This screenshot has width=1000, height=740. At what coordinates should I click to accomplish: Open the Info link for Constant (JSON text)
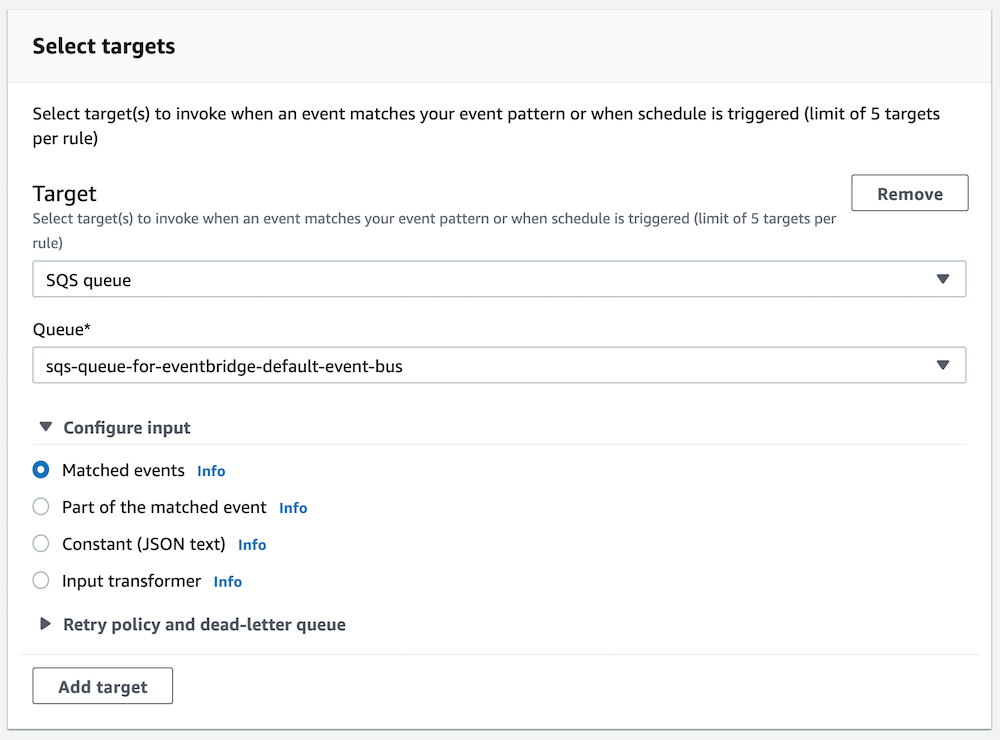[x=251, y=544]
